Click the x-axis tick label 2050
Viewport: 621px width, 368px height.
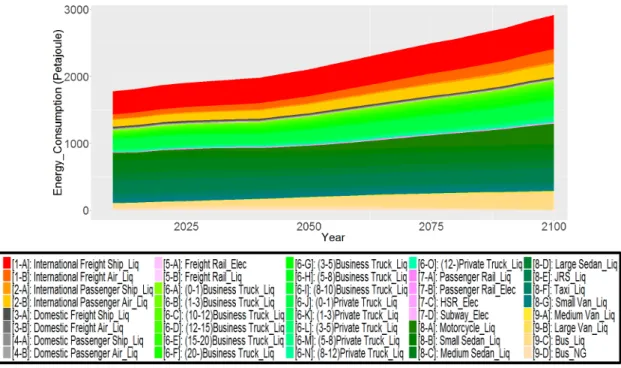(x=309, y=227)
